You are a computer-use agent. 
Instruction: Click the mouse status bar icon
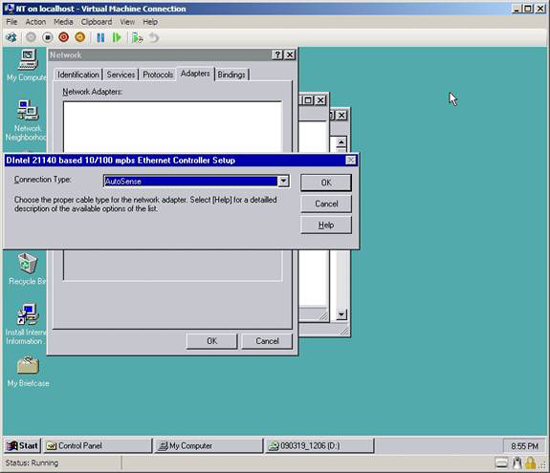(517, 463)
